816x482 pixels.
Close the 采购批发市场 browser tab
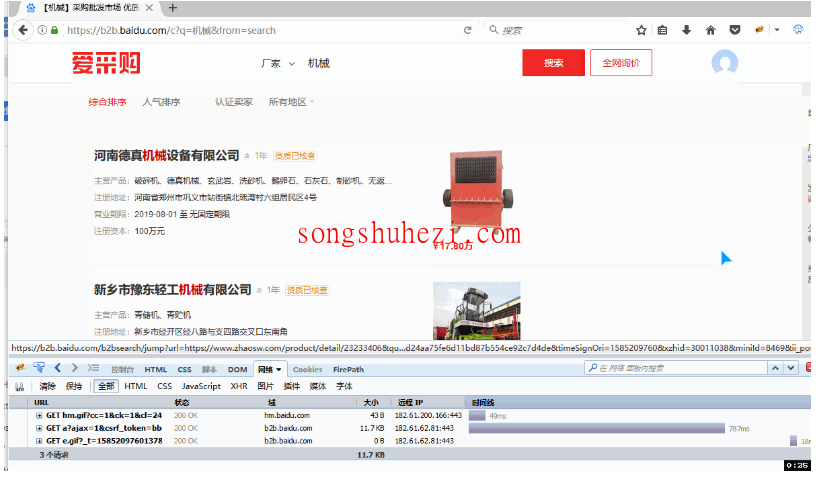coord(149,8)
